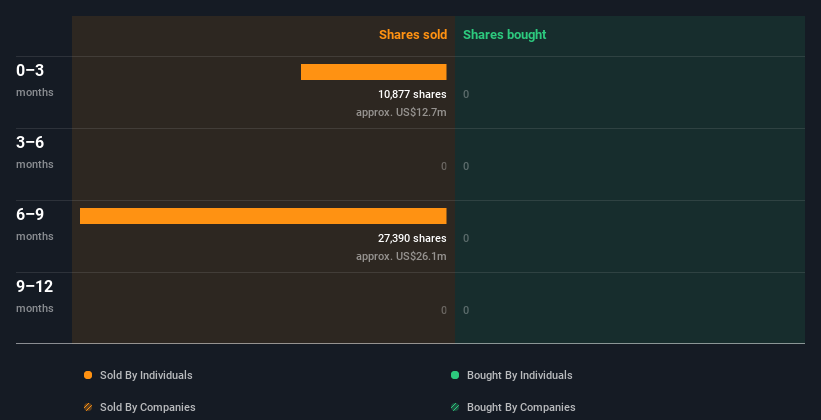The image size is (821, 420).
Task: Click the 'Sold By Individuals' orange legend dot
Action: (88, 375)
